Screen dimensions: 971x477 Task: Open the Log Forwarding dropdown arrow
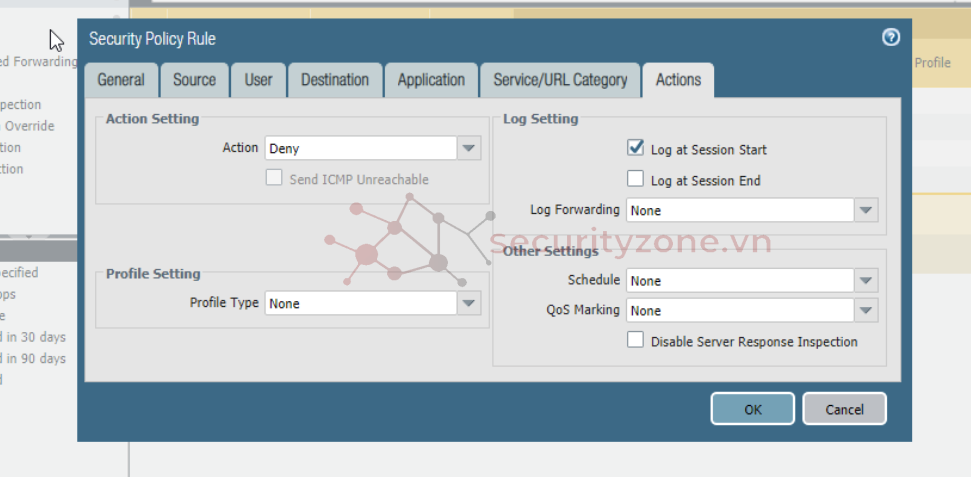pos(866,211)
